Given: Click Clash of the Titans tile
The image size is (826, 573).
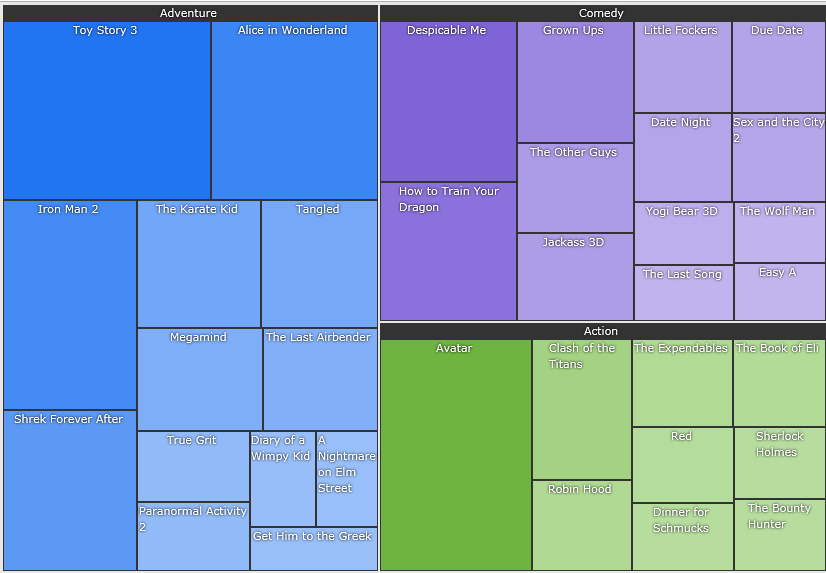Looking at the screenshot, I should tap(582, 410).
